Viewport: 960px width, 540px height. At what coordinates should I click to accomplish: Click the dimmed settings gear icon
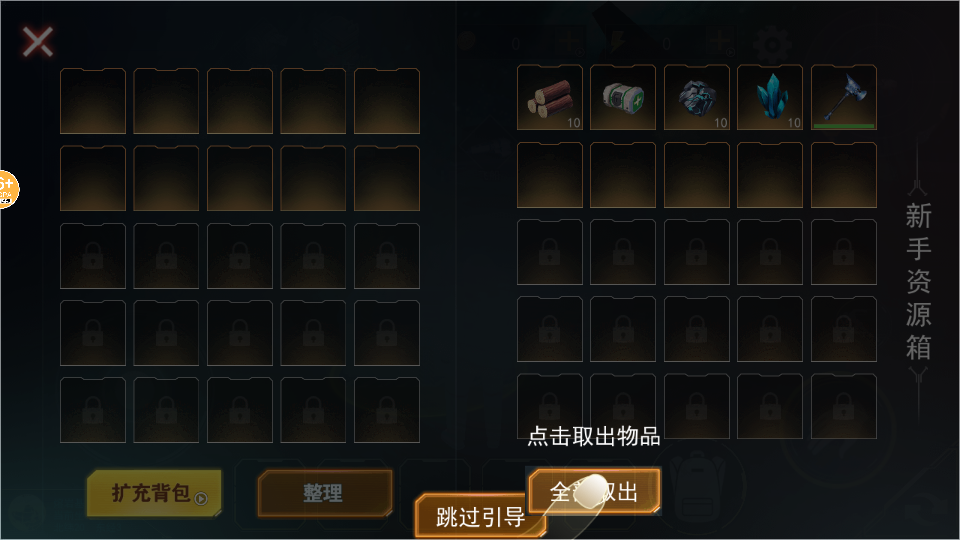pos(771,44)
